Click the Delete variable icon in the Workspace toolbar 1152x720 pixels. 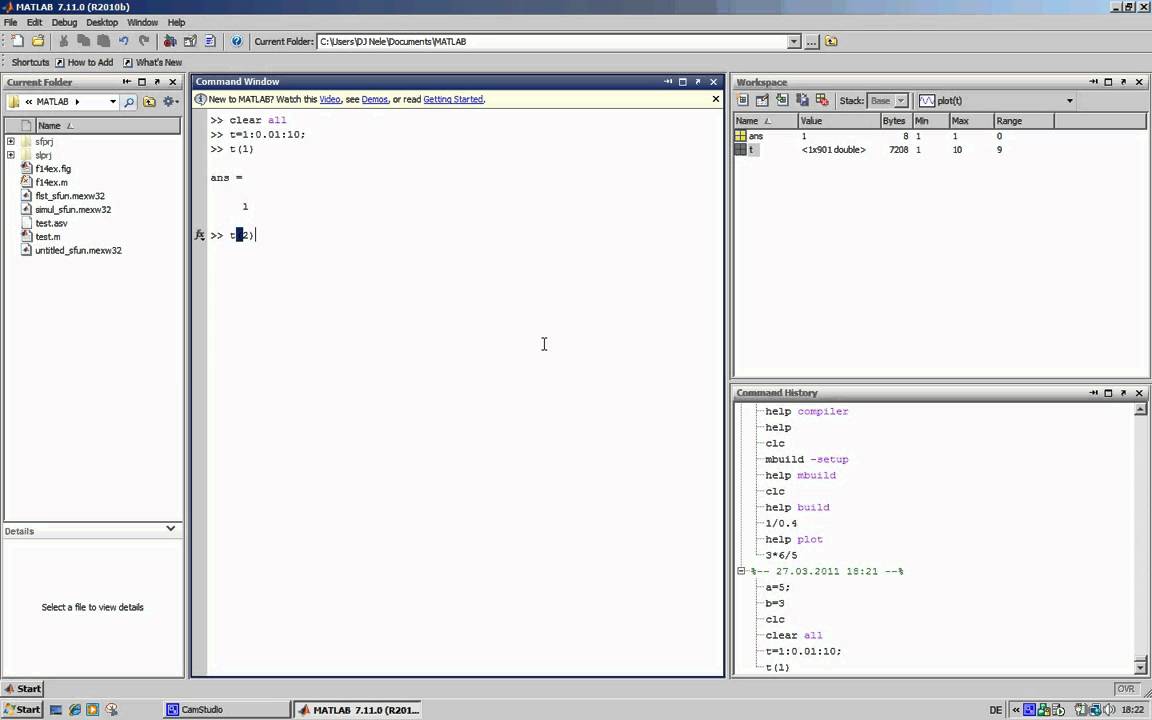click(x=822, y=100)
